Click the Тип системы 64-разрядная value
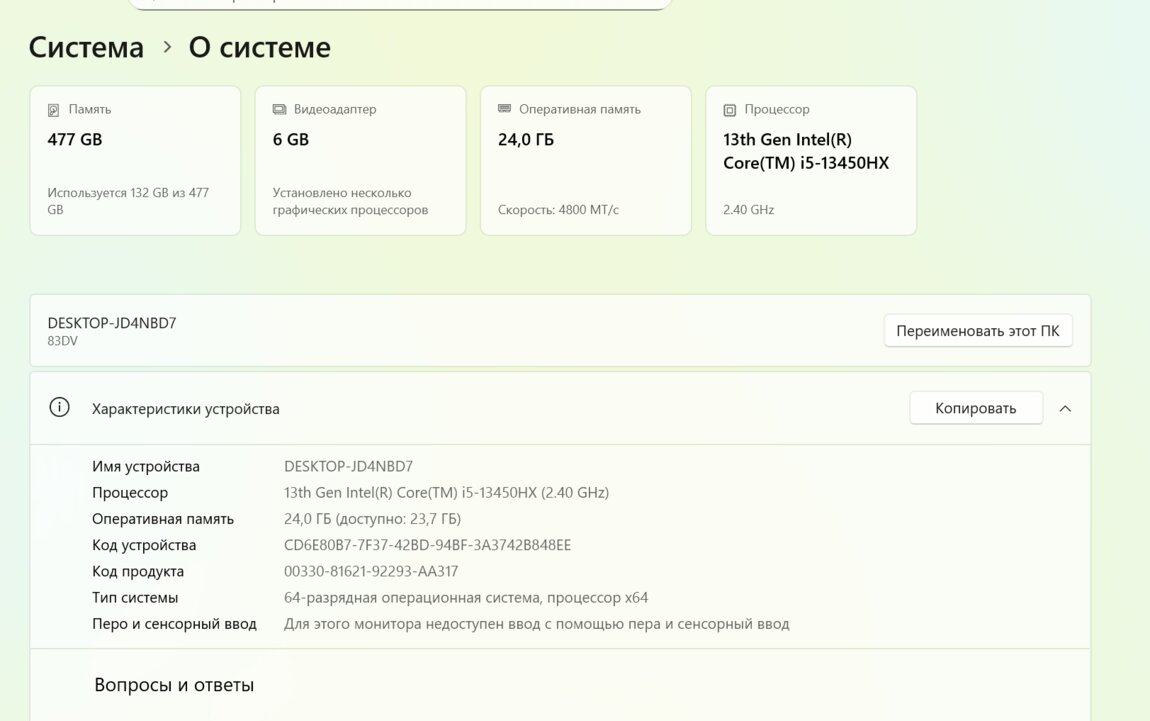 coord(466,598)
